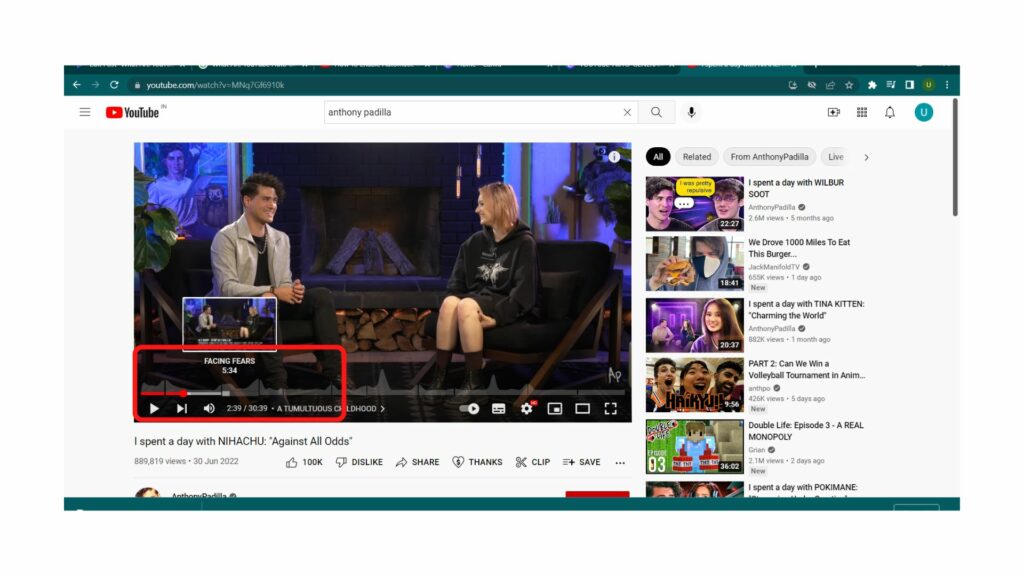Viewport: 1024px width, 576px height.
Task: Select the From AnthonyPadilla filter tab
Action: [x=769, y=156]
